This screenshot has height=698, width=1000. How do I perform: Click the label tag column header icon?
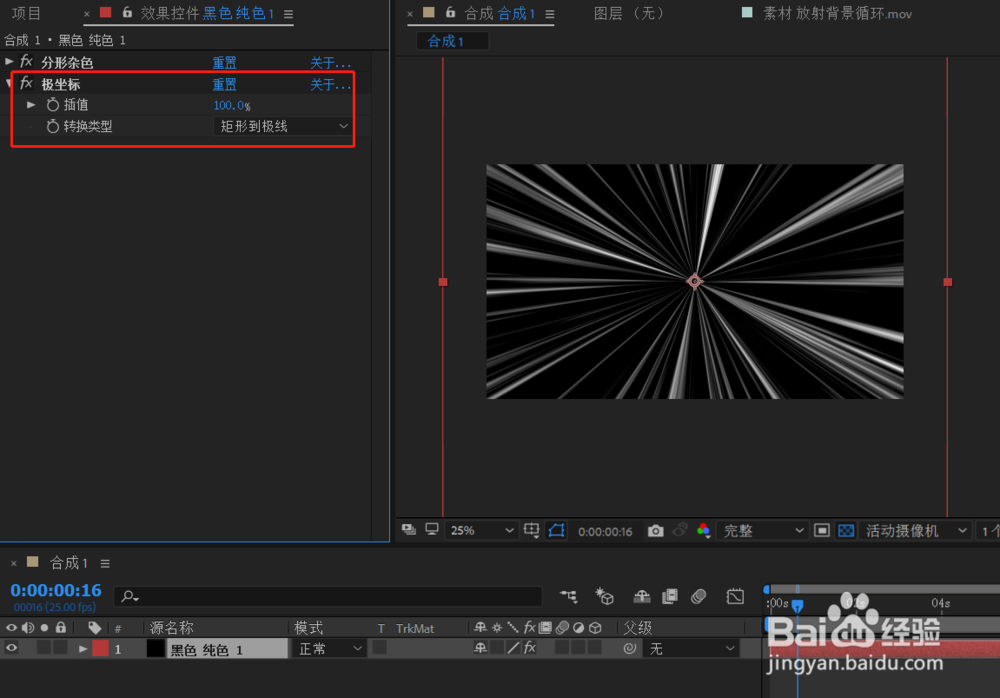[94, 627]
